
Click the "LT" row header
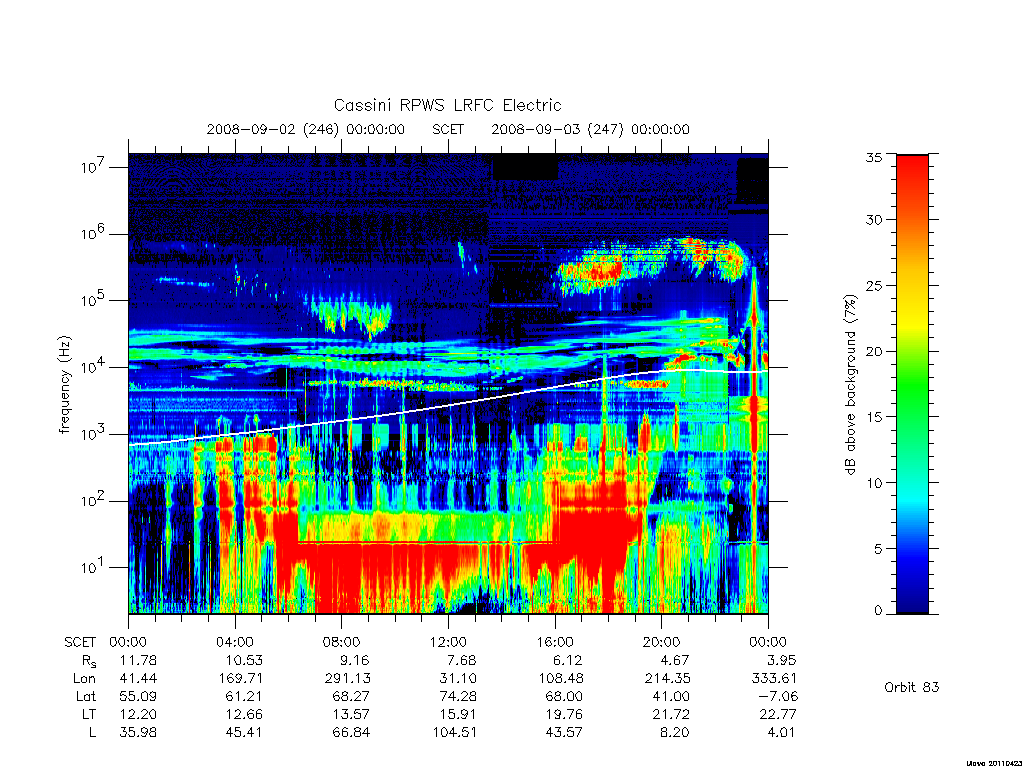point(89,714)
